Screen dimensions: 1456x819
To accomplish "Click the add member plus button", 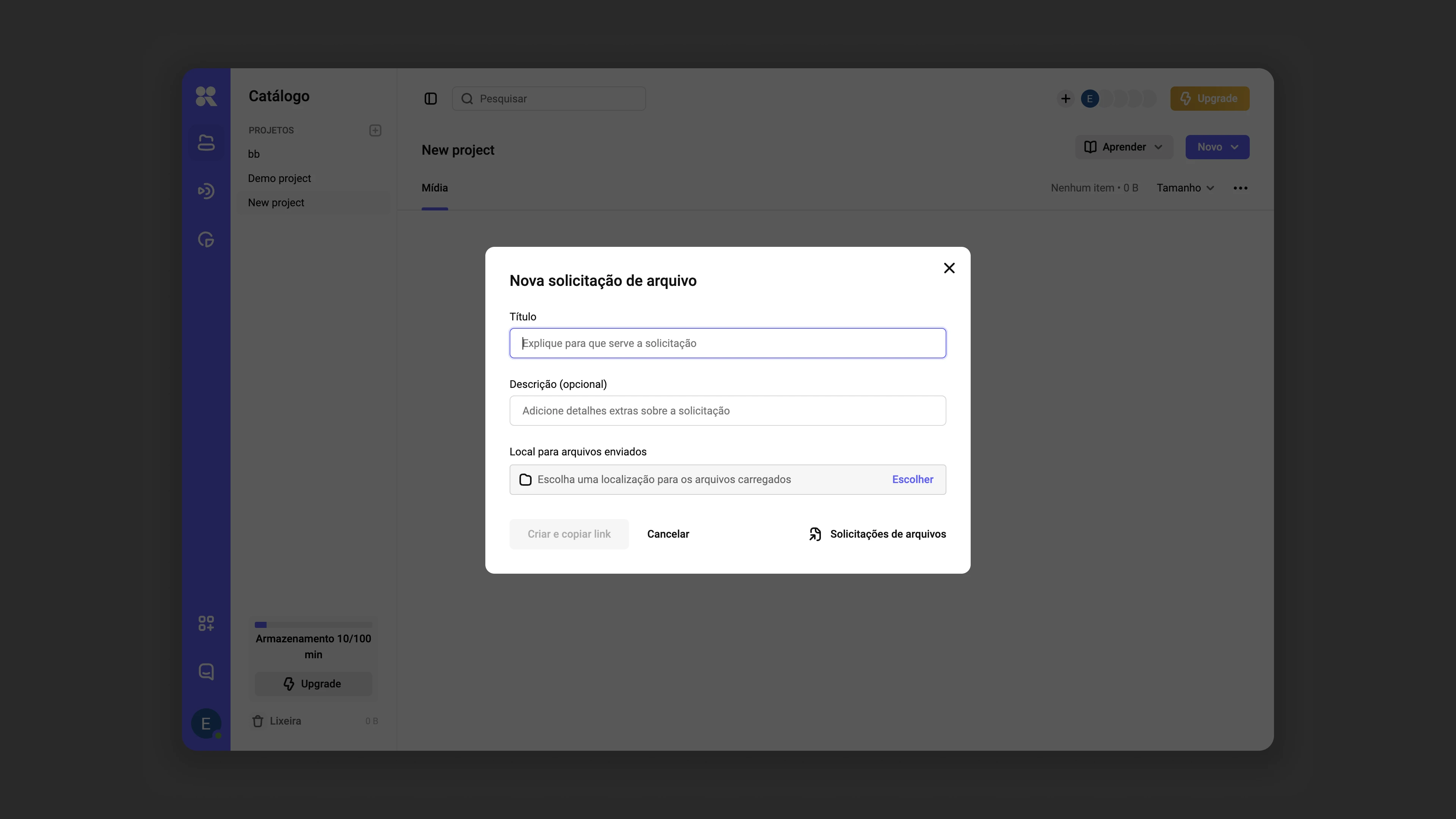I will point(1065,99).
